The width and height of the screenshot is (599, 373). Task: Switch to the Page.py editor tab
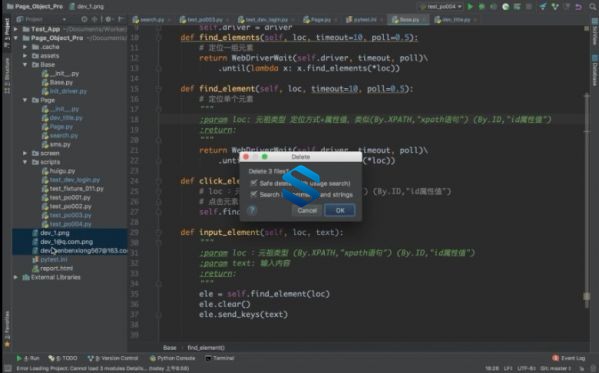[318, 19]
